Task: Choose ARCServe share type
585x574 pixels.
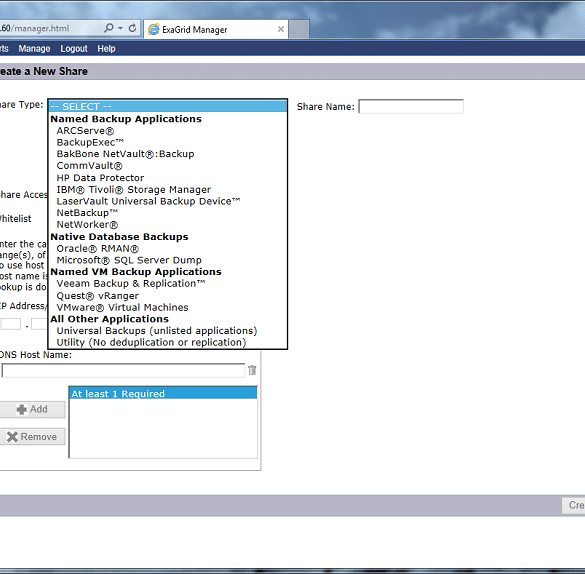Action: point(168,131)
